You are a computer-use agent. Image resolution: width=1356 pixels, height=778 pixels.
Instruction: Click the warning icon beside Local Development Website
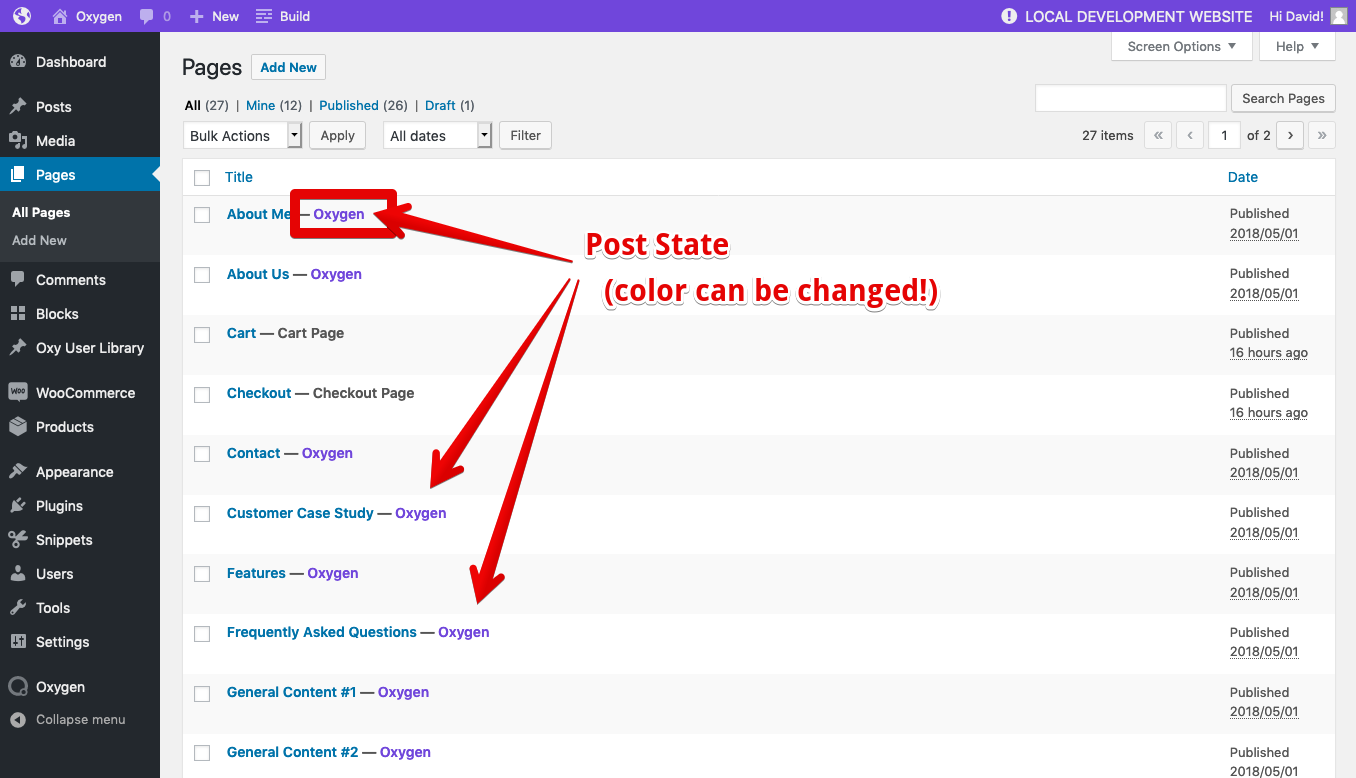1009,16
